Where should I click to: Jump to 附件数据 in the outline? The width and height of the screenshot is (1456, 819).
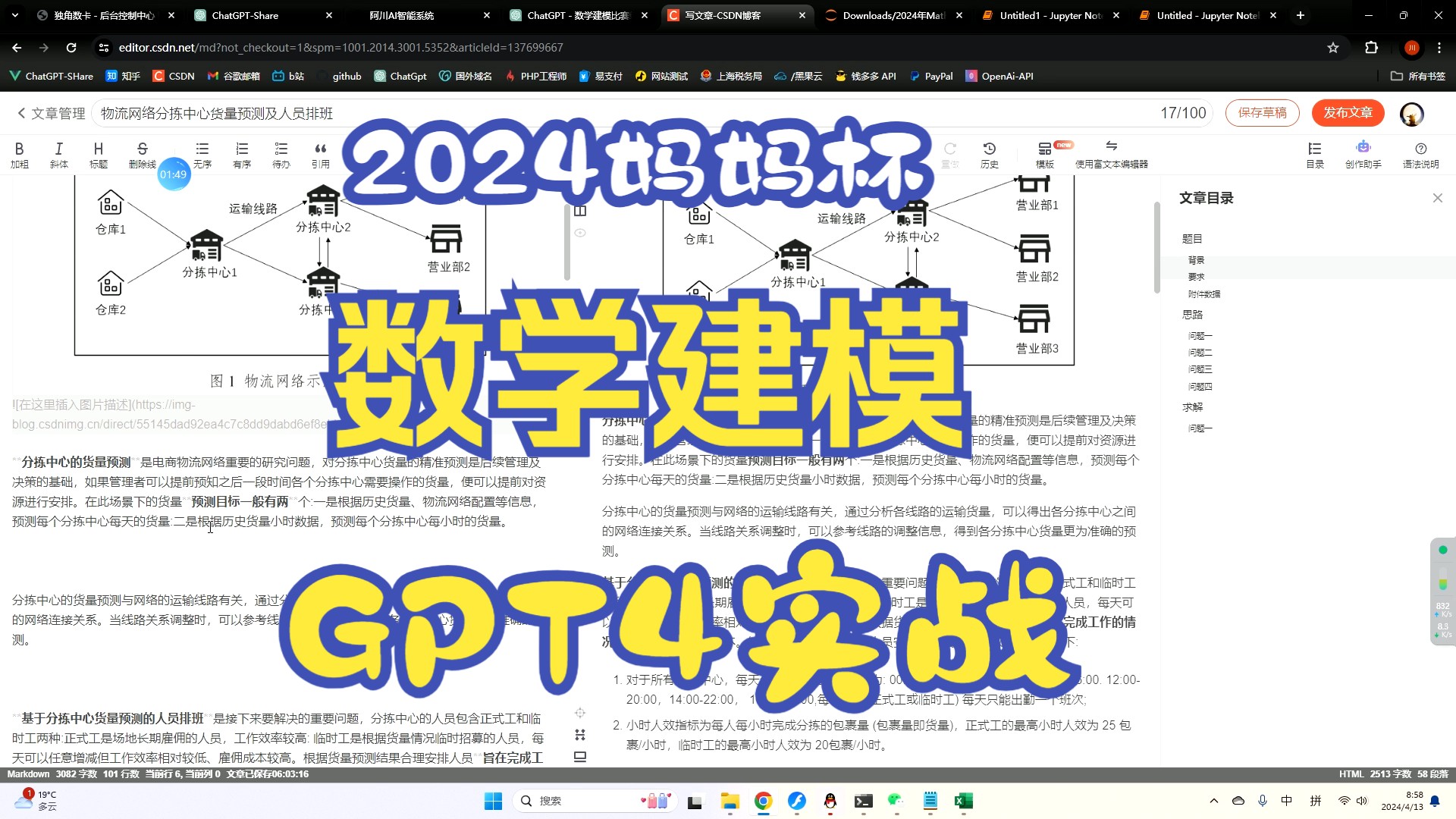coord(1204,294)
